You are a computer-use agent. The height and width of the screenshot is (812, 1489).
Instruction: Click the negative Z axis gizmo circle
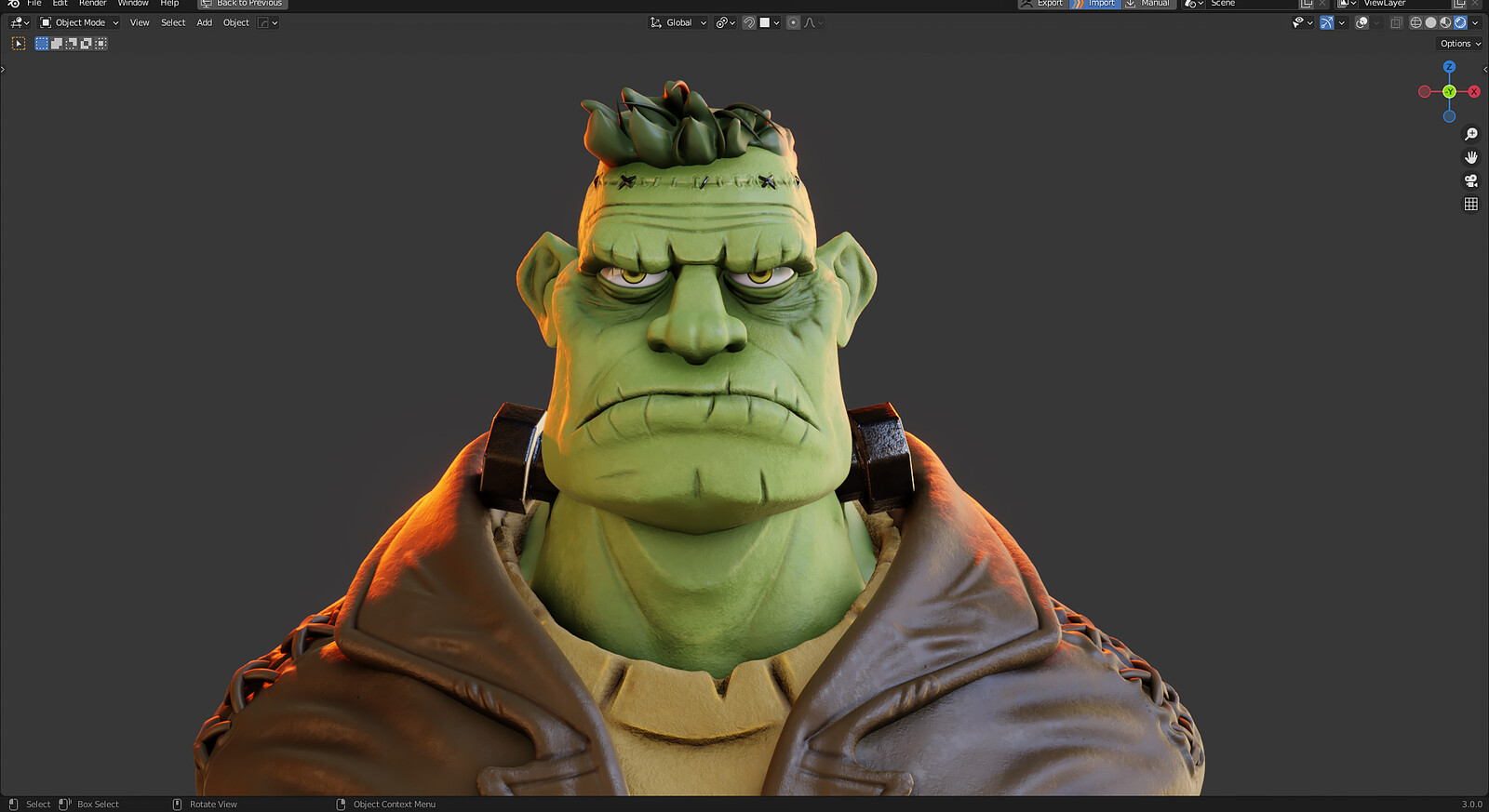coord(1449,116)
